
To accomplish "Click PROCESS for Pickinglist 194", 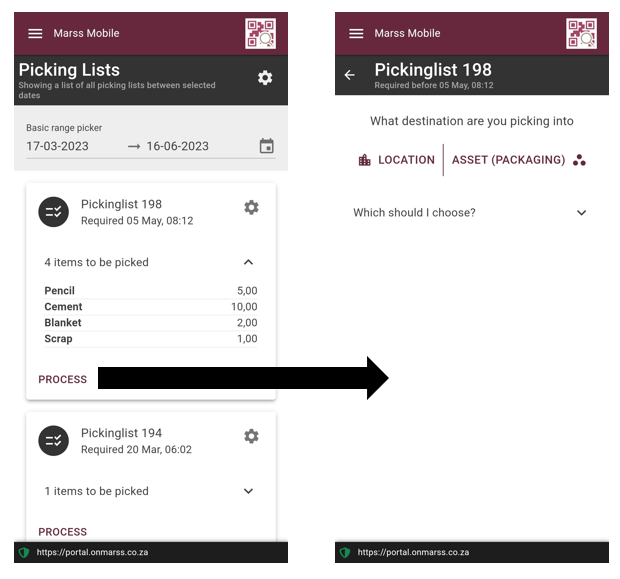I will click(x=62, y=532).
